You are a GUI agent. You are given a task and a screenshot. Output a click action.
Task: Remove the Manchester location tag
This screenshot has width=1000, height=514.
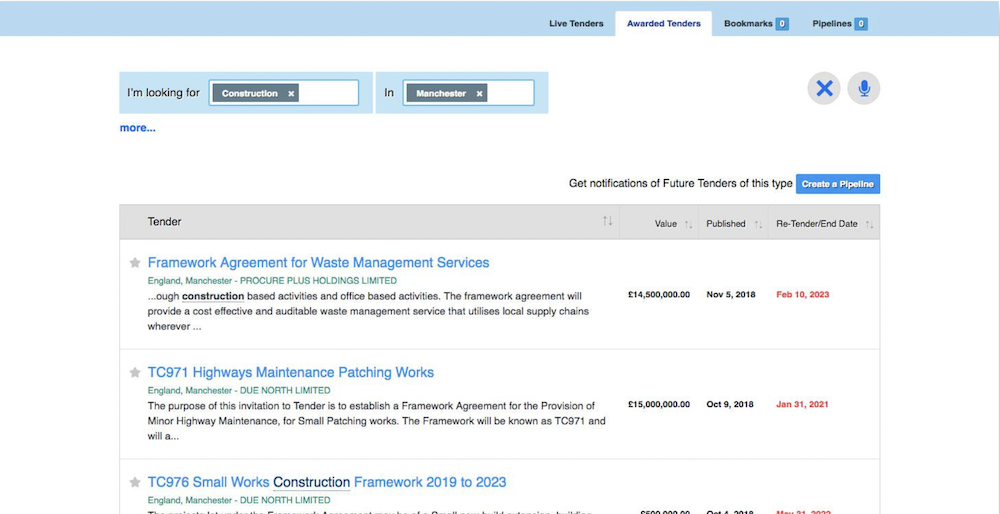point(479,94)
